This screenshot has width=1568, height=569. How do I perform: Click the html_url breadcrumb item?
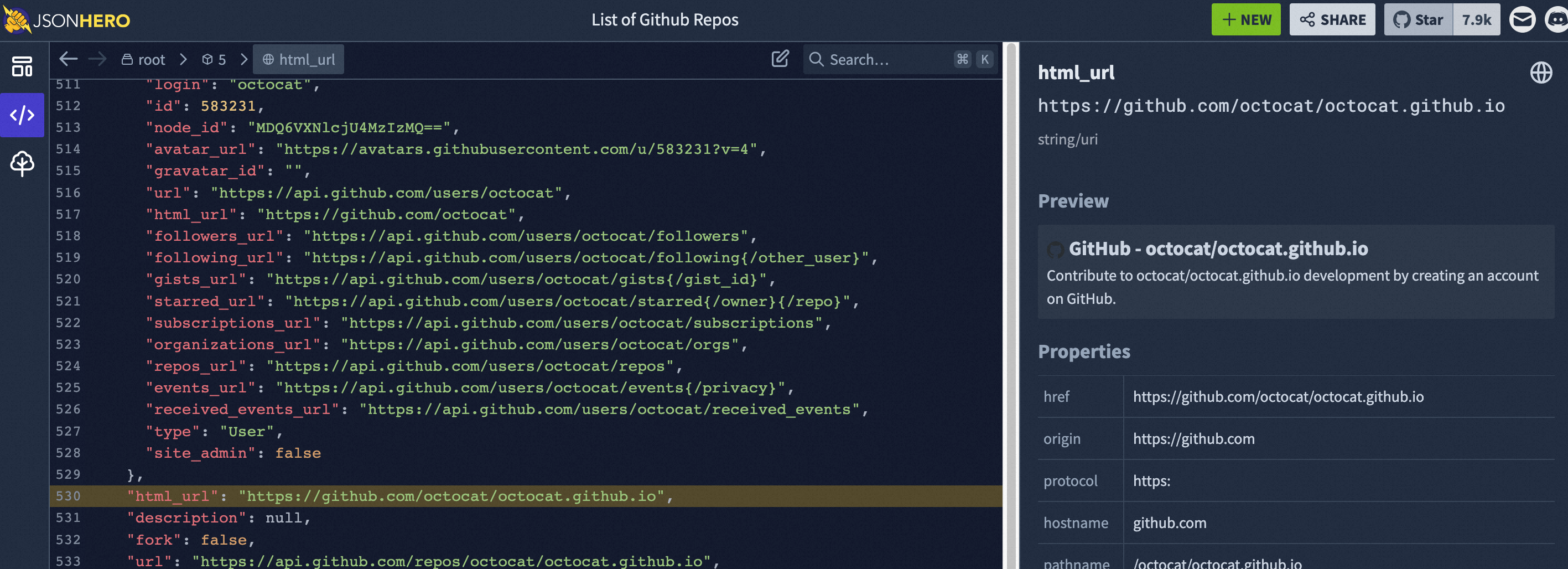(299, 59)
